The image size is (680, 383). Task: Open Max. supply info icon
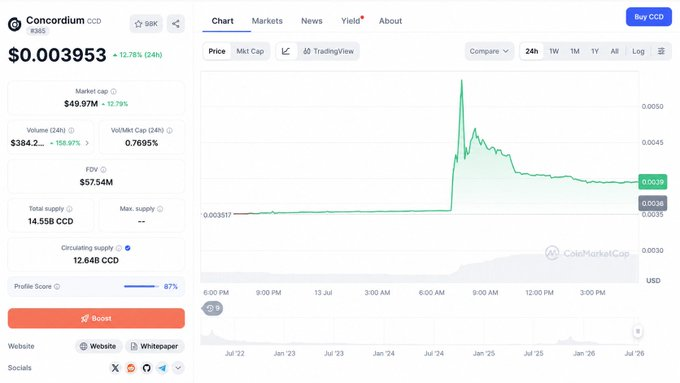click(x=160, y=209)
